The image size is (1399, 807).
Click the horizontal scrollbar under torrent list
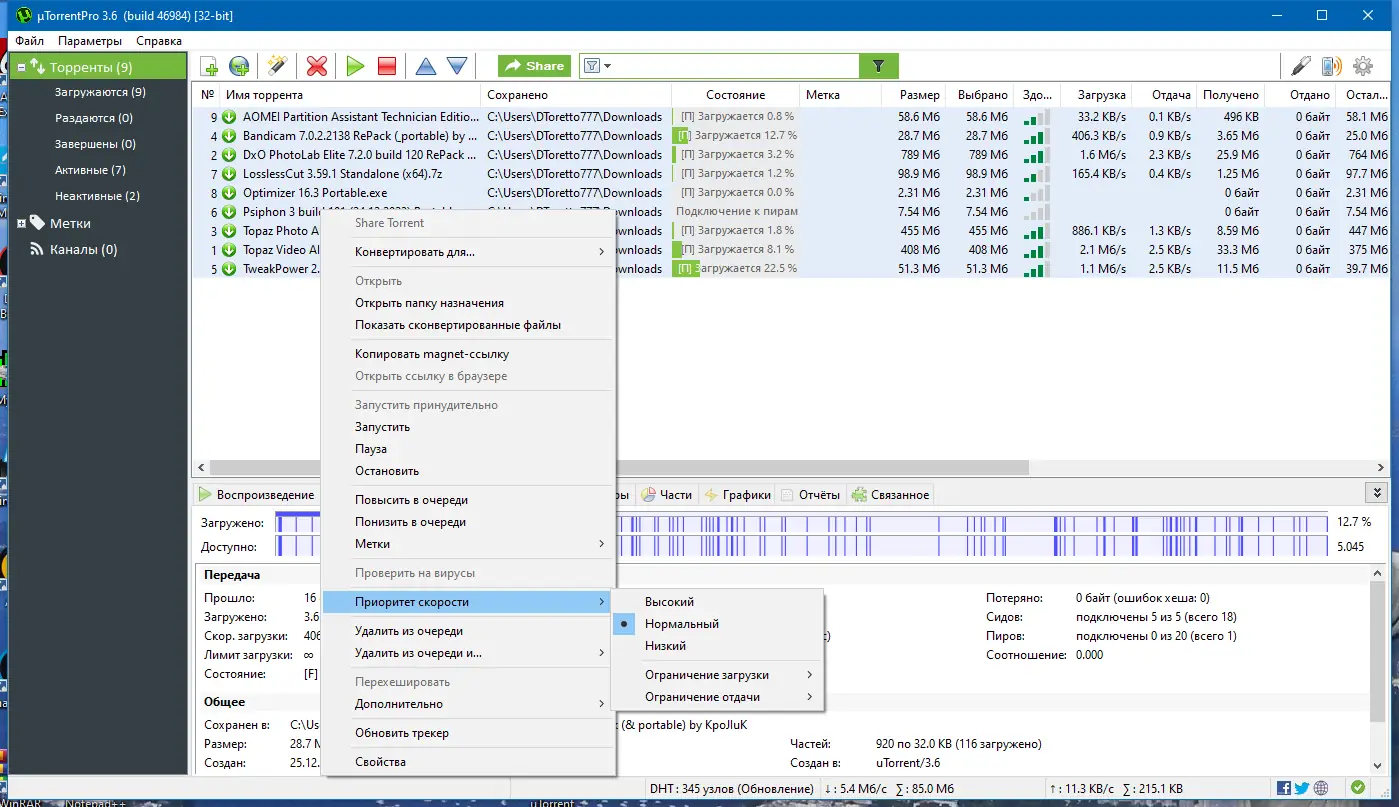tap(820, 468)
